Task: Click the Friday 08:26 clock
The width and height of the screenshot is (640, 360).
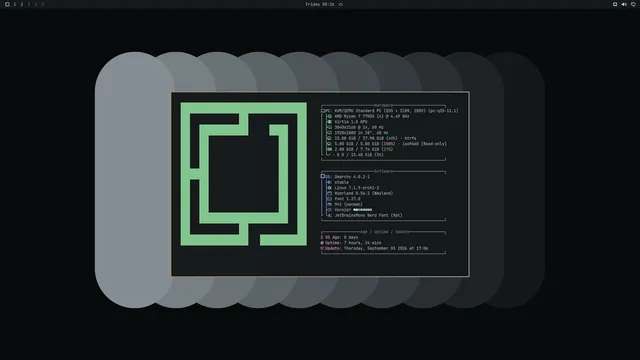Action: (320, 4)
